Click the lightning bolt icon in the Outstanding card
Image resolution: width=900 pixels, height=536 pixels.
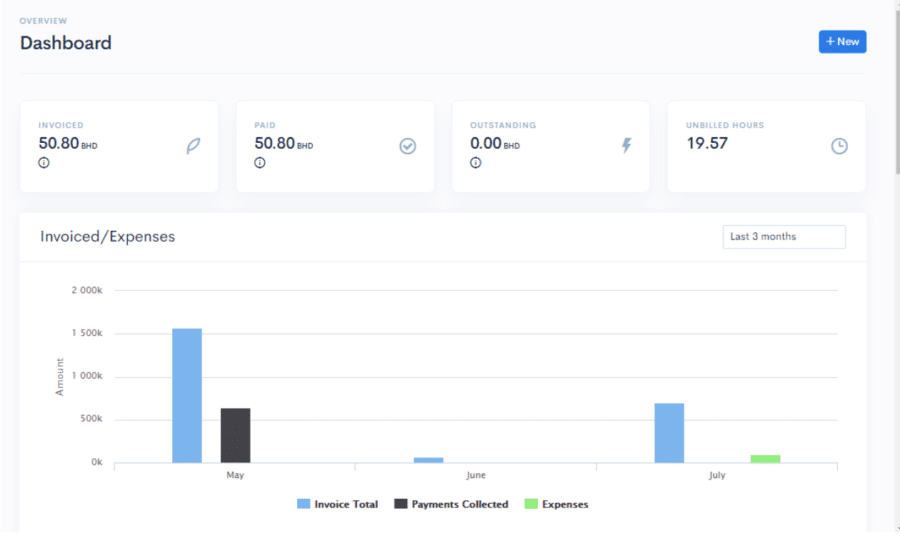coord(627,146)
